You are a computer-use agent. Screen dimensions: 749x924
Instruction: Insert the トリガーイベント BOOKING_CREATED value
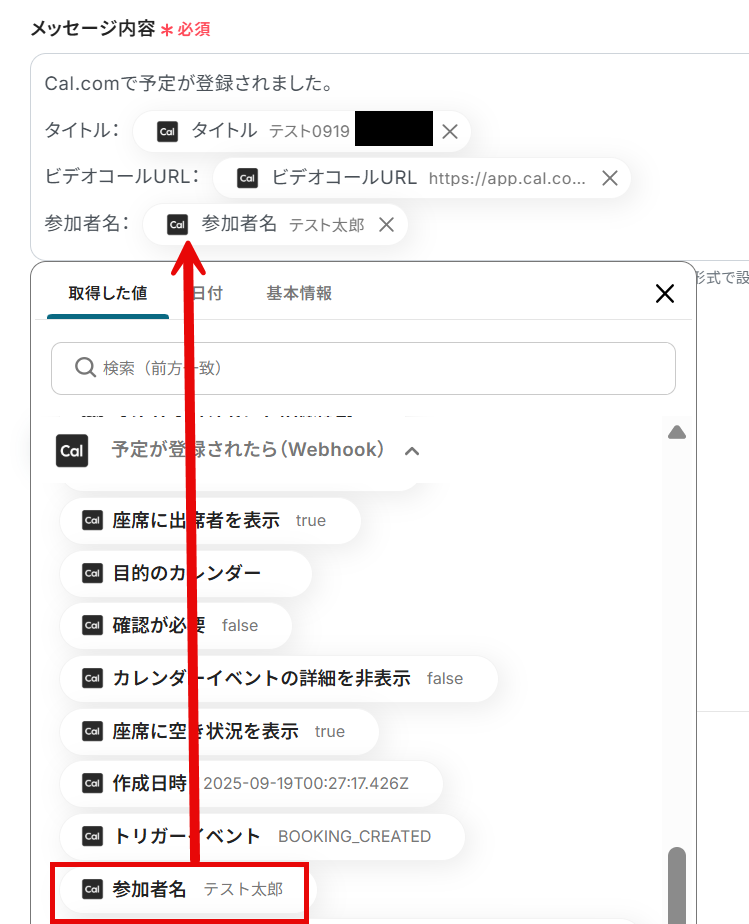tap(262, 836)
